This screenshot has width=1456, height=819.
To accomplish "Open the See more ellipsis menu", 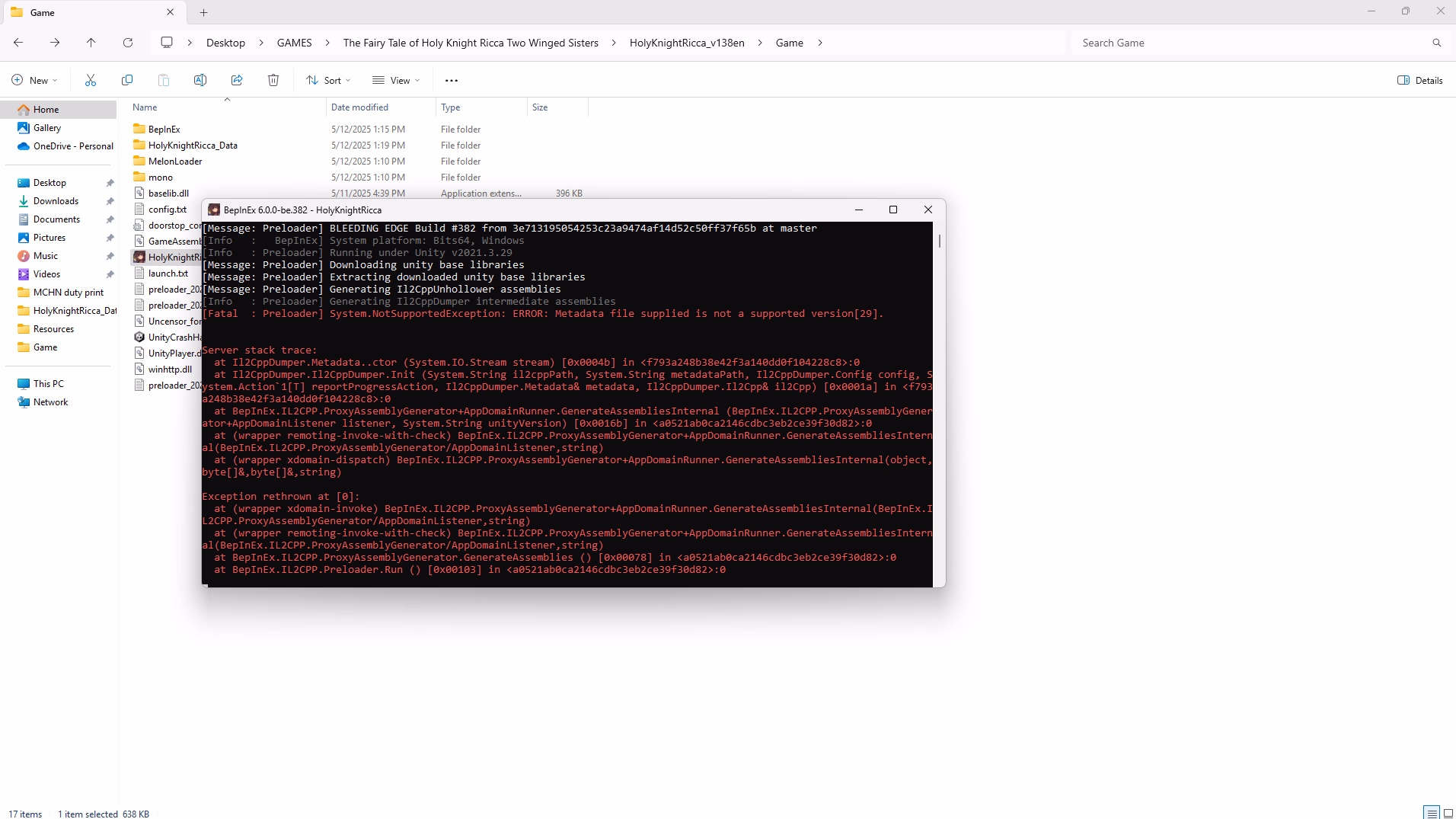I will pos(452,80).
